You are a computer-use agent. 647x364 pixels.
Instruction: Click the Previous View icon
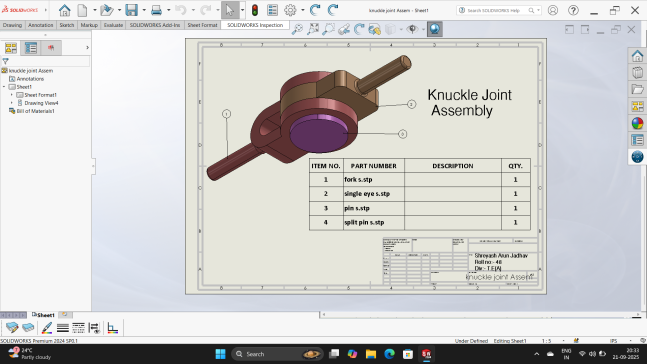(344, 29)
